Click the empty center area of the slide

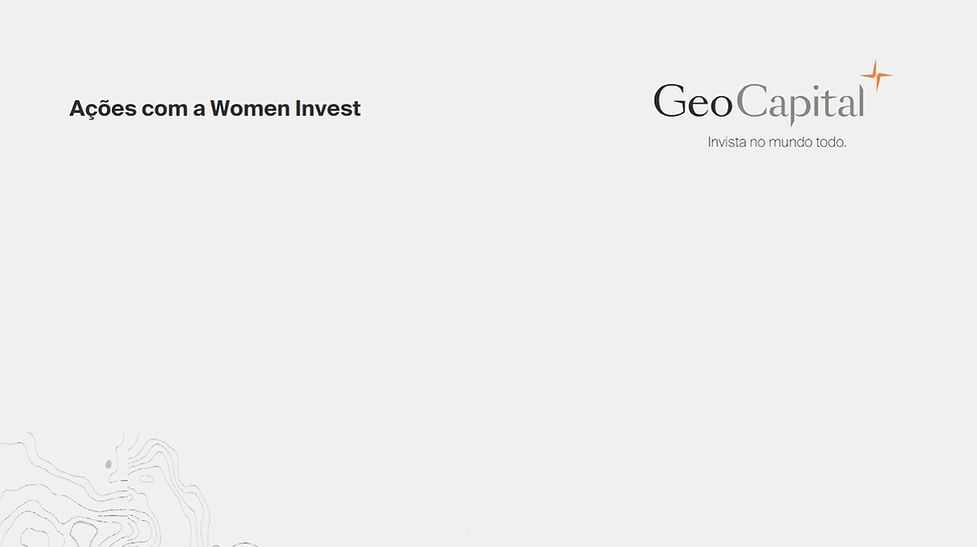(x=488, y=300)
